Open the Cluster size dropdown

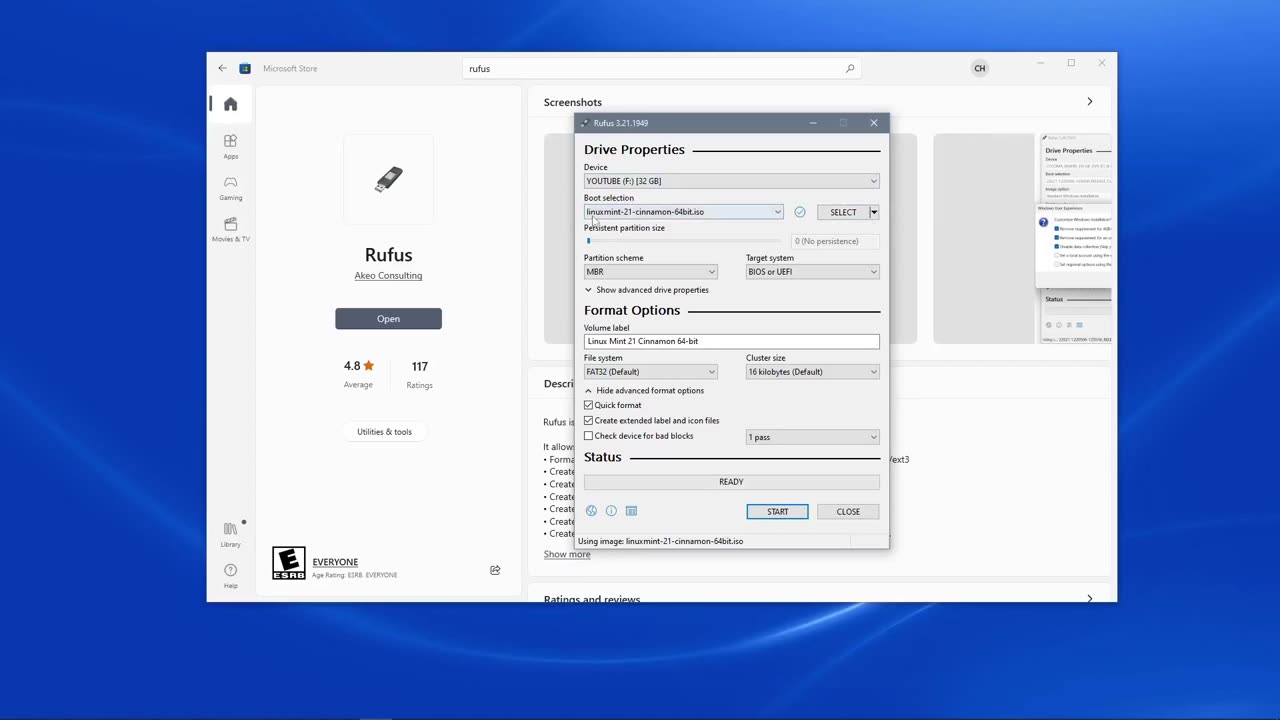pos(812,372)
